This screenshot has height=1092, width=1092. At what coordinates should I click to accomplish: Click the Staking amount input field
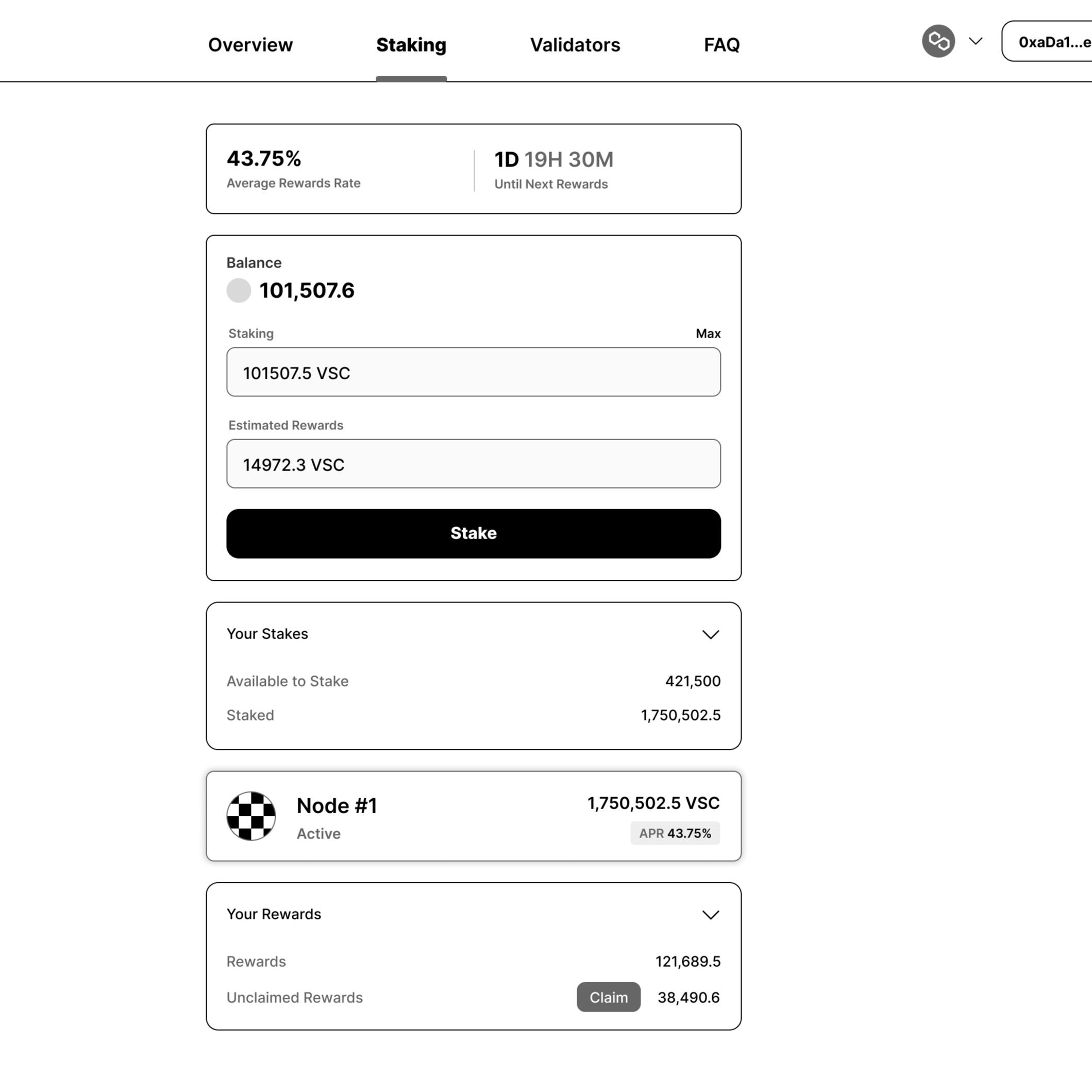tap(473, 372)
